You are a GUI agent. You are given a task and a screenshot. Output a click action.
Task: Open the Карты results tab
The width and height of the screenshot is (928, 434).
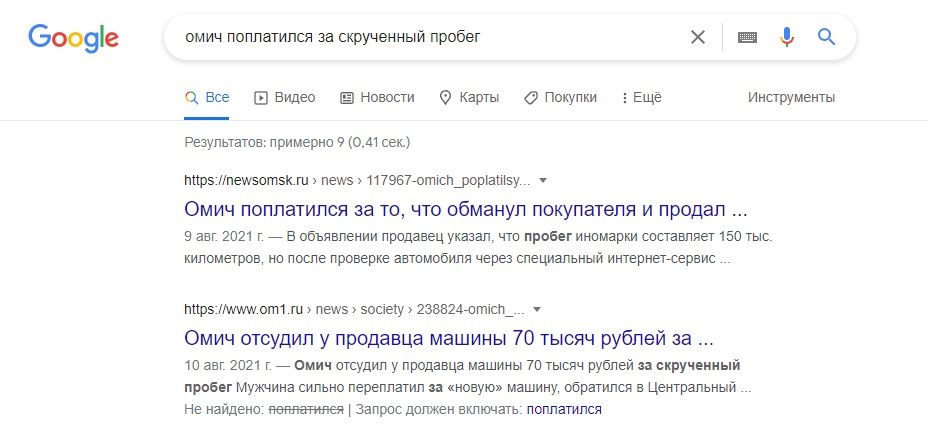tap(469, 97)
